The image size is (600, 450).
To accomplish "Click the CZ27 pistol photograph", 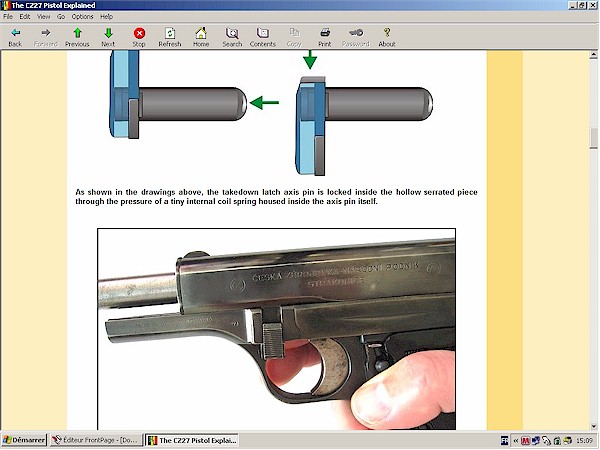I will 276,329.
